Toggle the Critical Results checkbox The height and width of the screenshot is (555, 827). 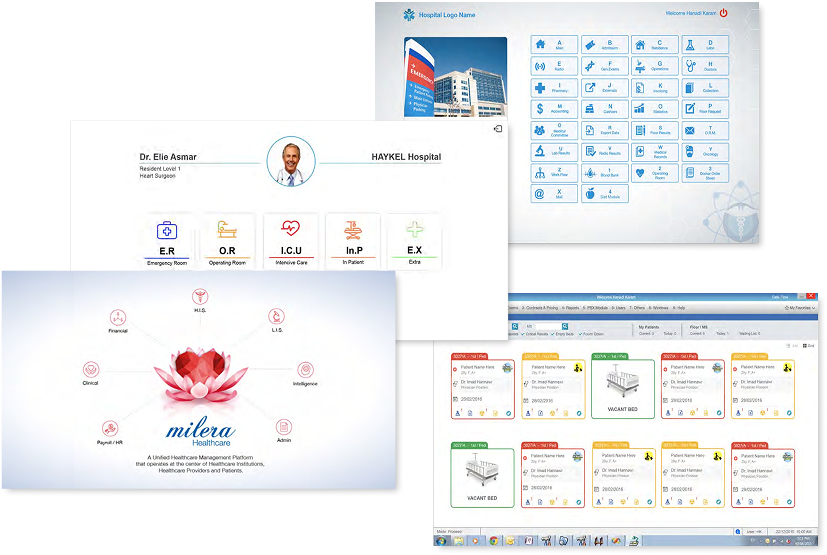523,334
